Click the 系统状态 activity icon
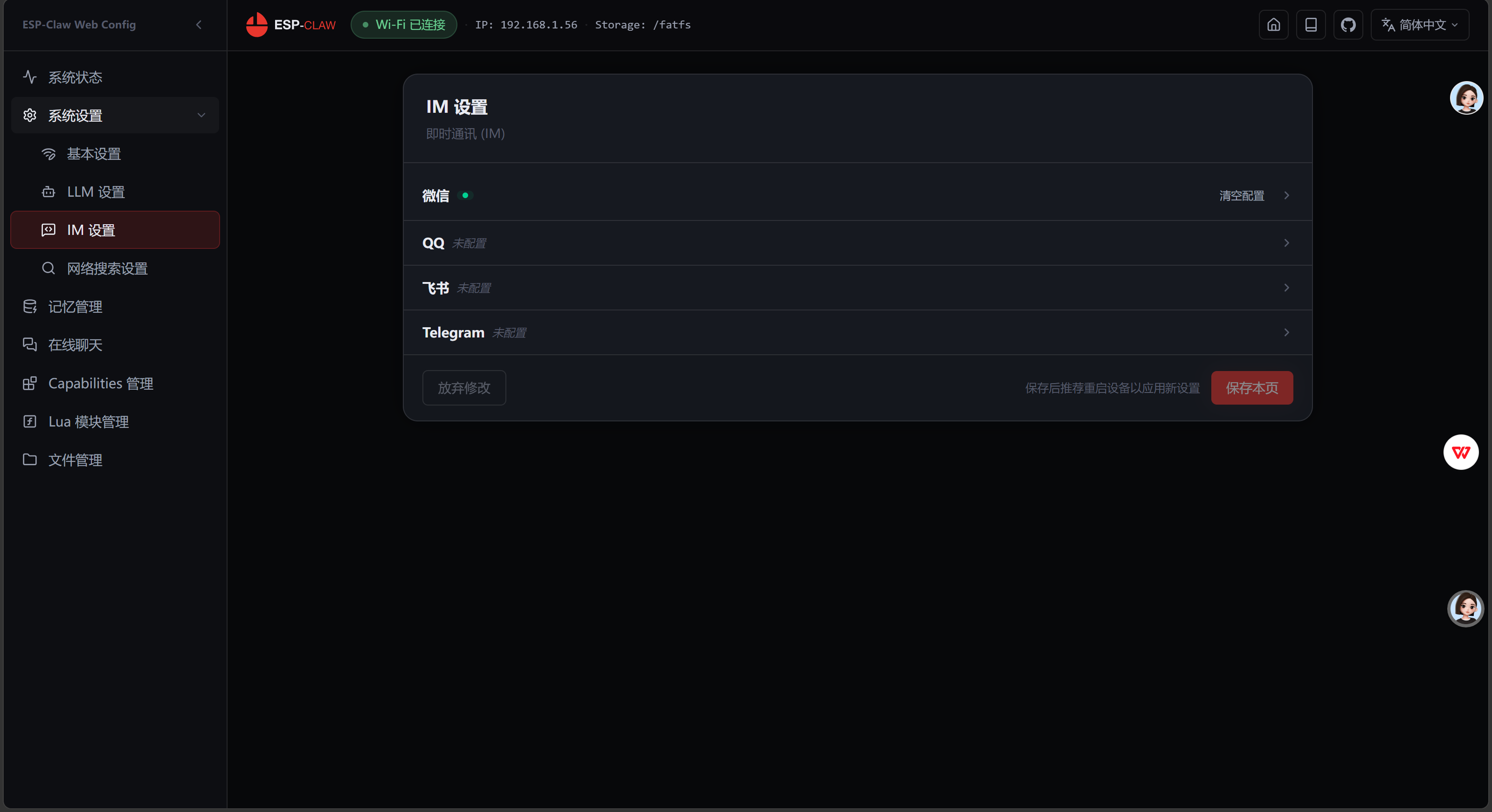This screenshot has height=812, width=1492. coord(30,77)
